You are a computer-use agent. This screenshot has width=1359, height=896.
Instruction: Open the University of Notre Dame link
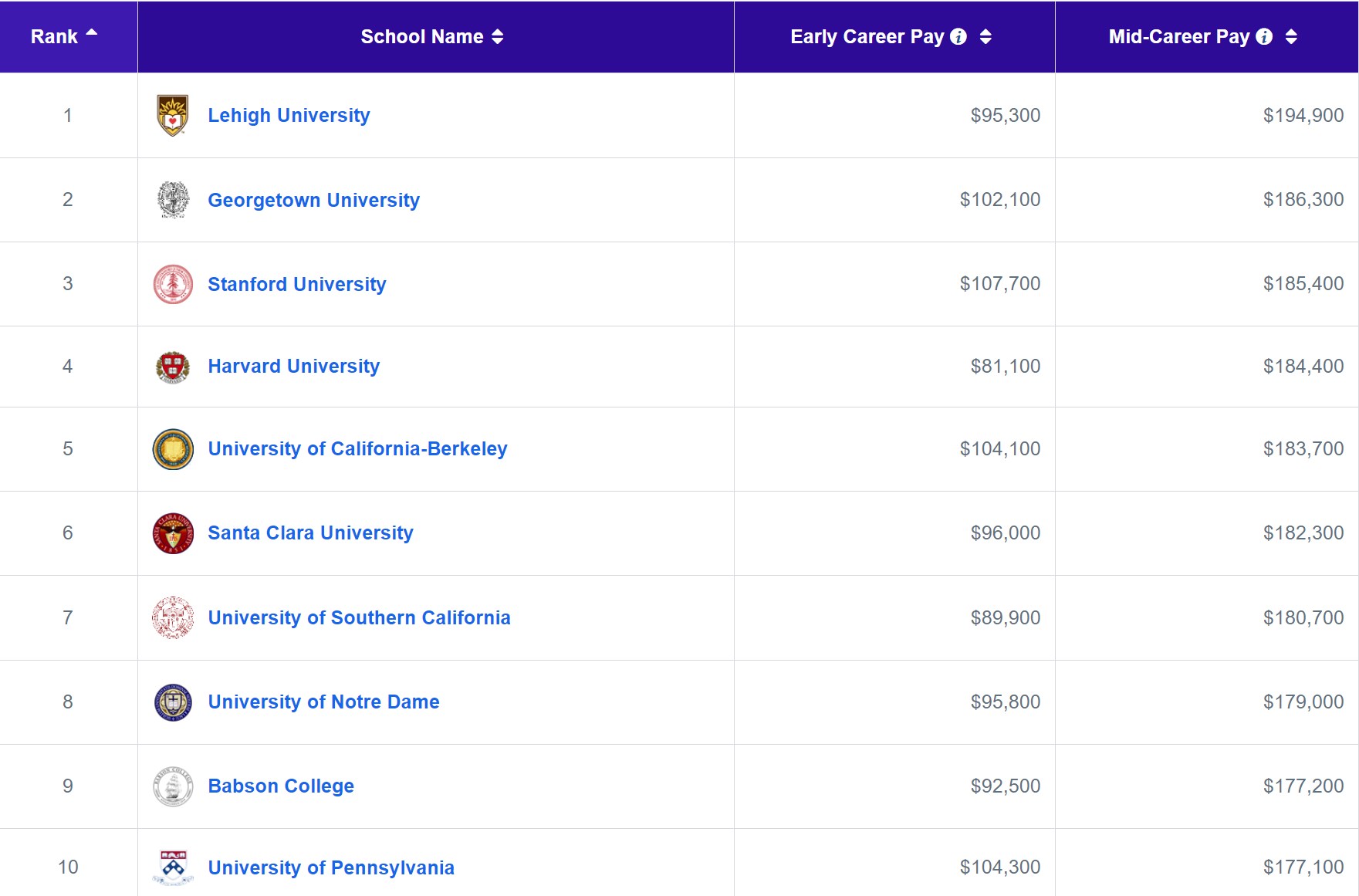323,702
